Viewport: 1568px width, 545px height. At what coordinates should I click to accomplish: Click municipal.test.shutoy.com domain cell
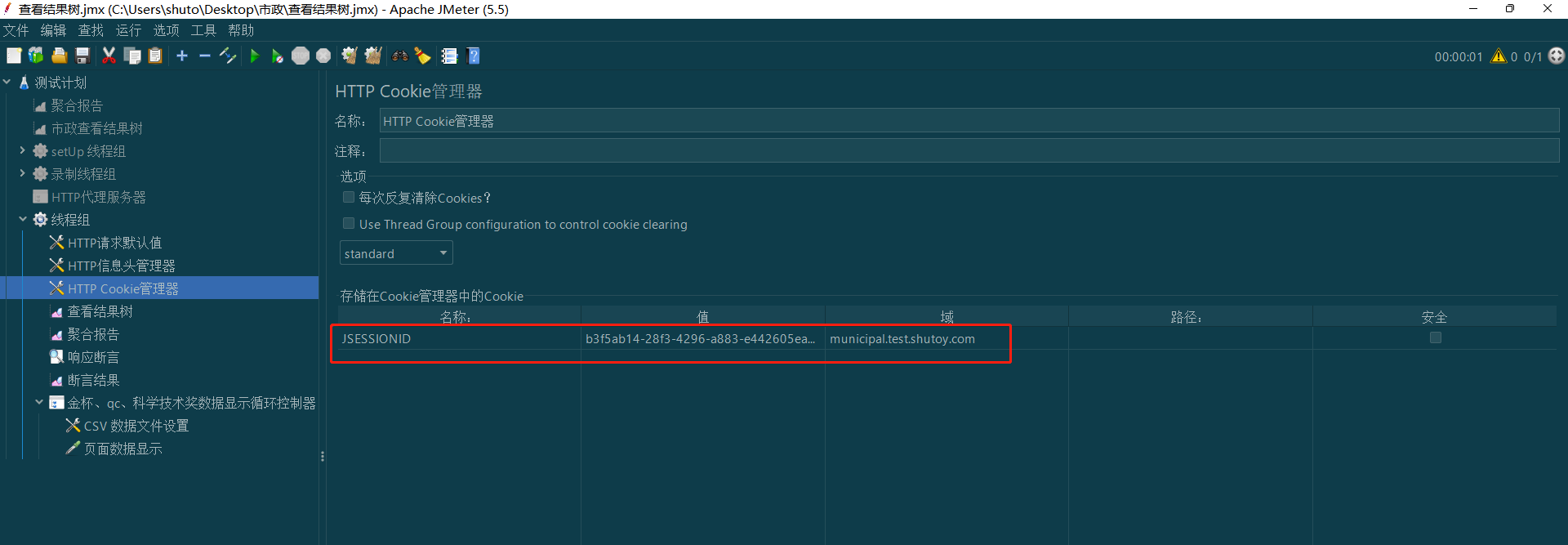[947, 338]
